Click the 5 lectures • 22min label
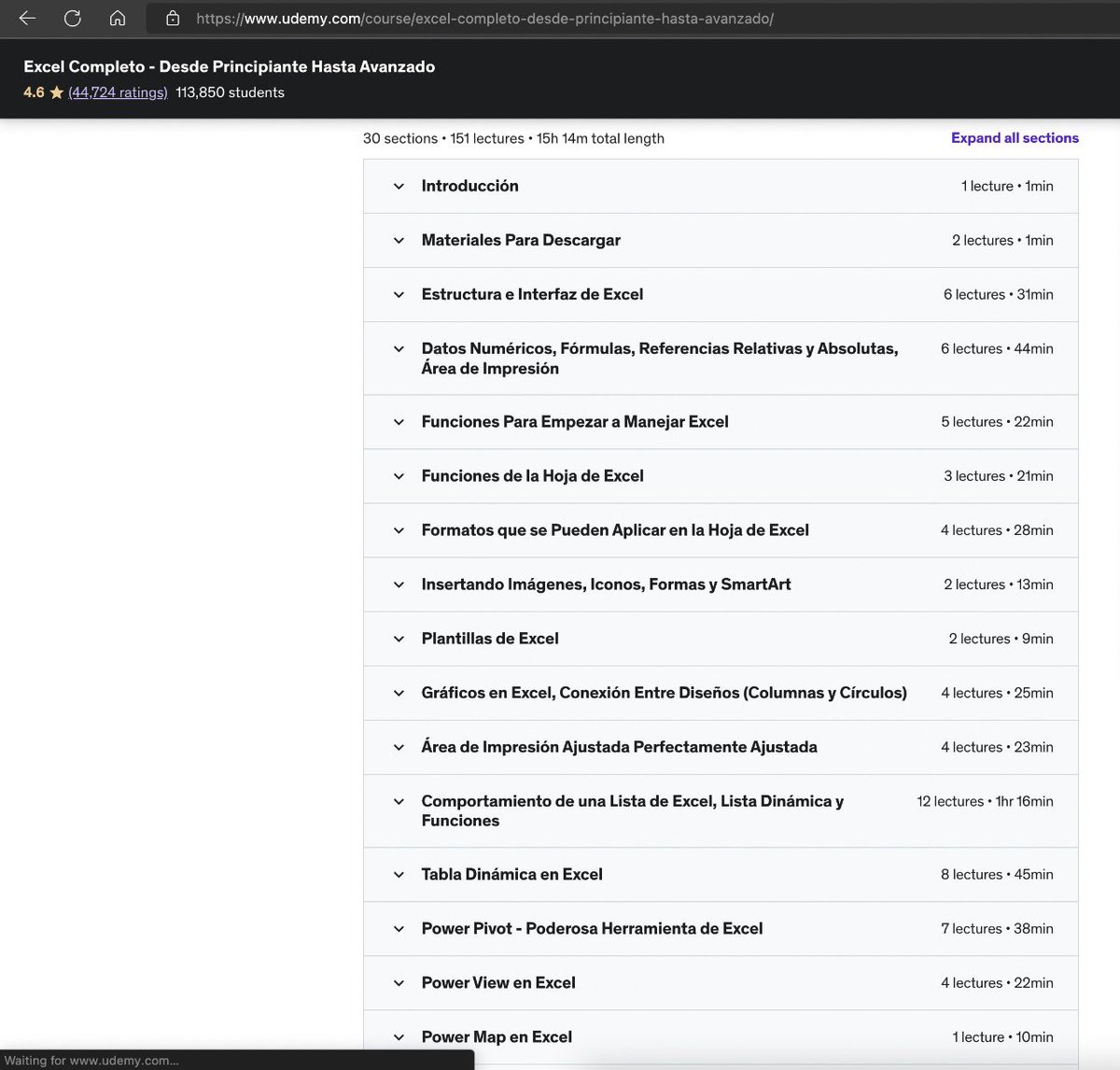This screenshot has width=1120, height=1070. (x=997, y=422)
